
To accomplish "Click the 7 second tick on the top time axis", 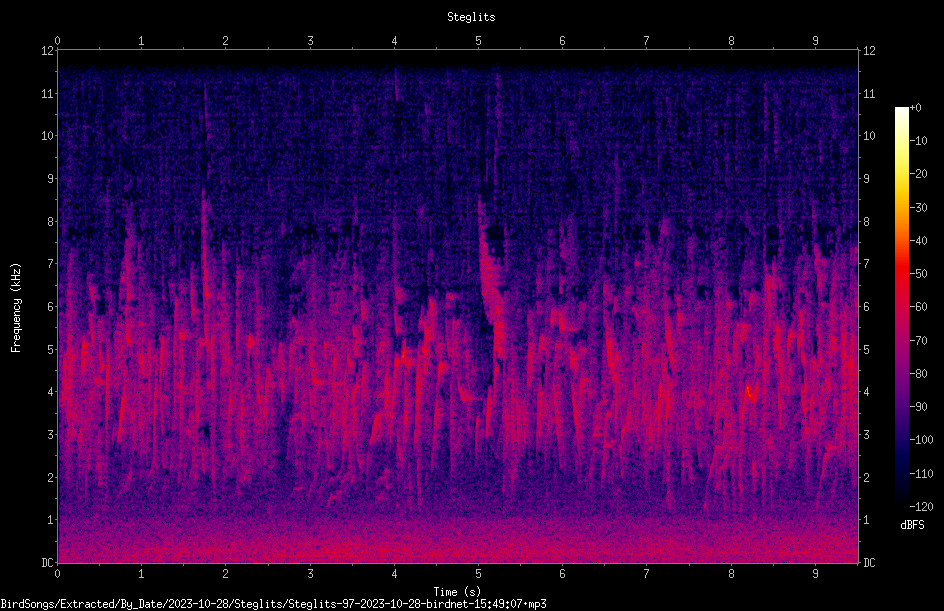I will click(647, 41).
